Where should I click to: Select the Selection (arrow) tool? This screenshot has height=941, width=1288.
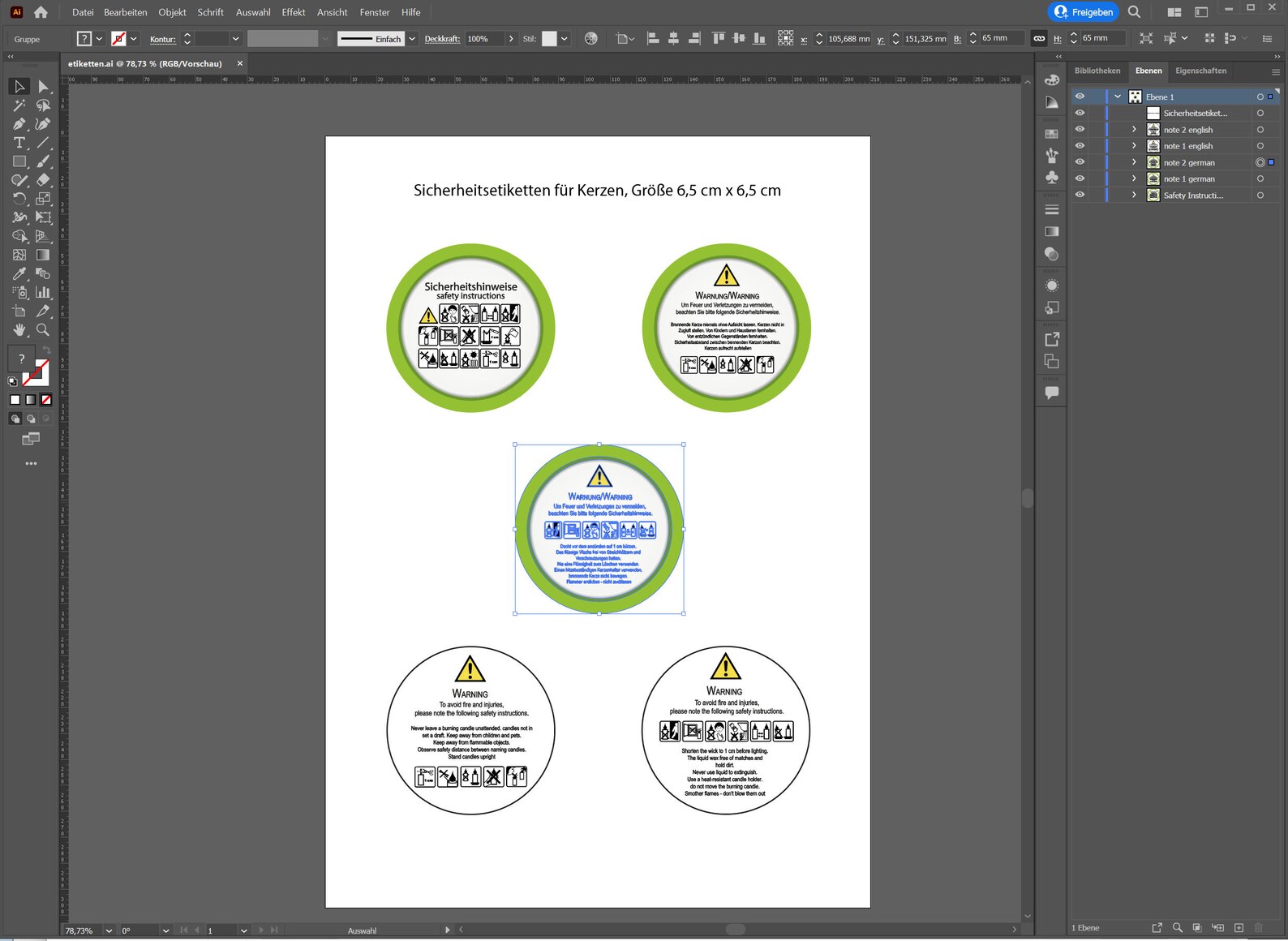19,86
